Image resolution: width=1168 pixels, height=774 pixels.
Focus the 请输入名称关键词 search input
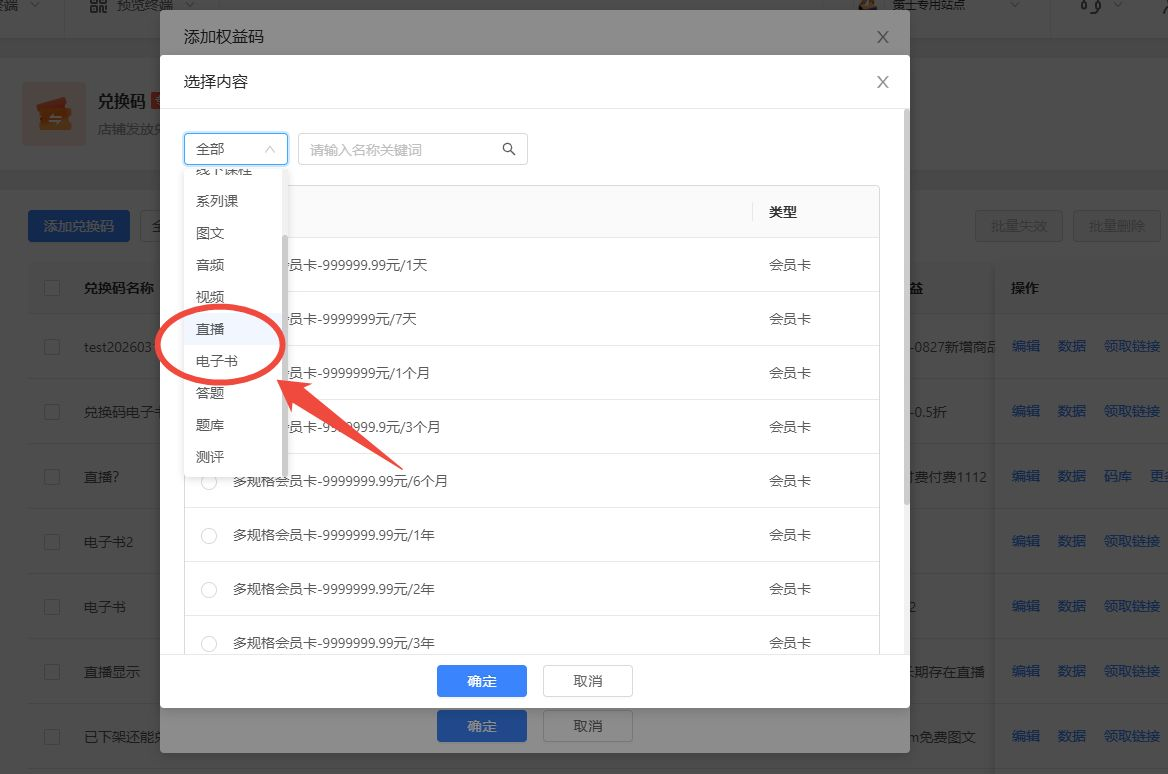(400, 149)
